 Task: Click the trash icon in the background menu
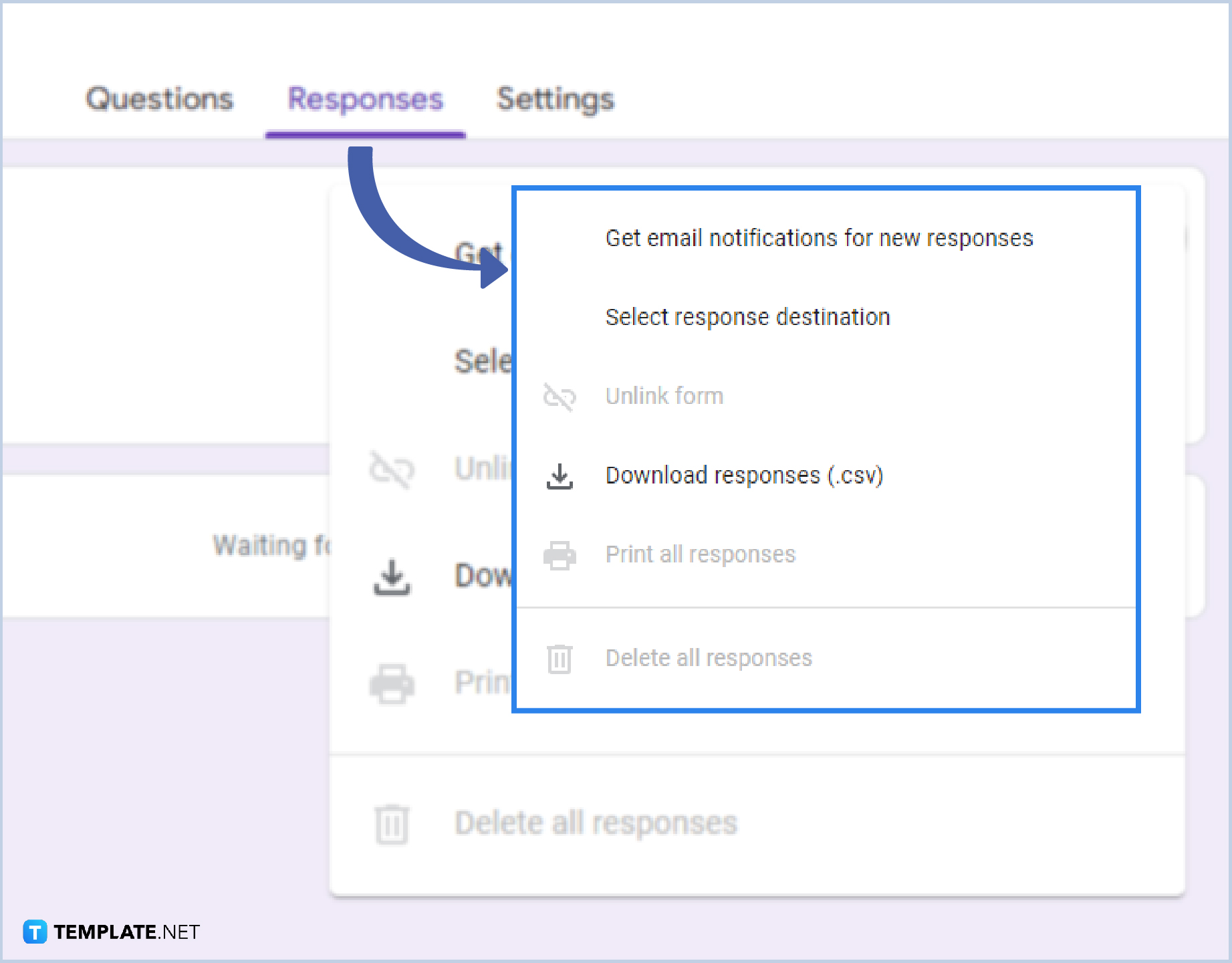pos(391,824)
